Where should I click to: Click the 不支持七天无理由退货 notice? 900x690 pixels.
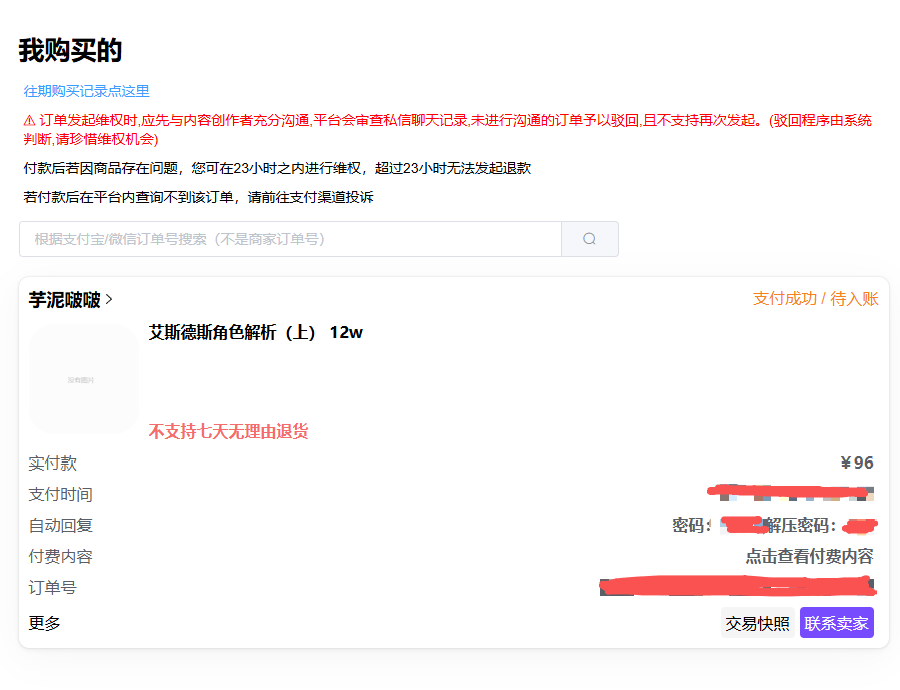tap(228, 431)
